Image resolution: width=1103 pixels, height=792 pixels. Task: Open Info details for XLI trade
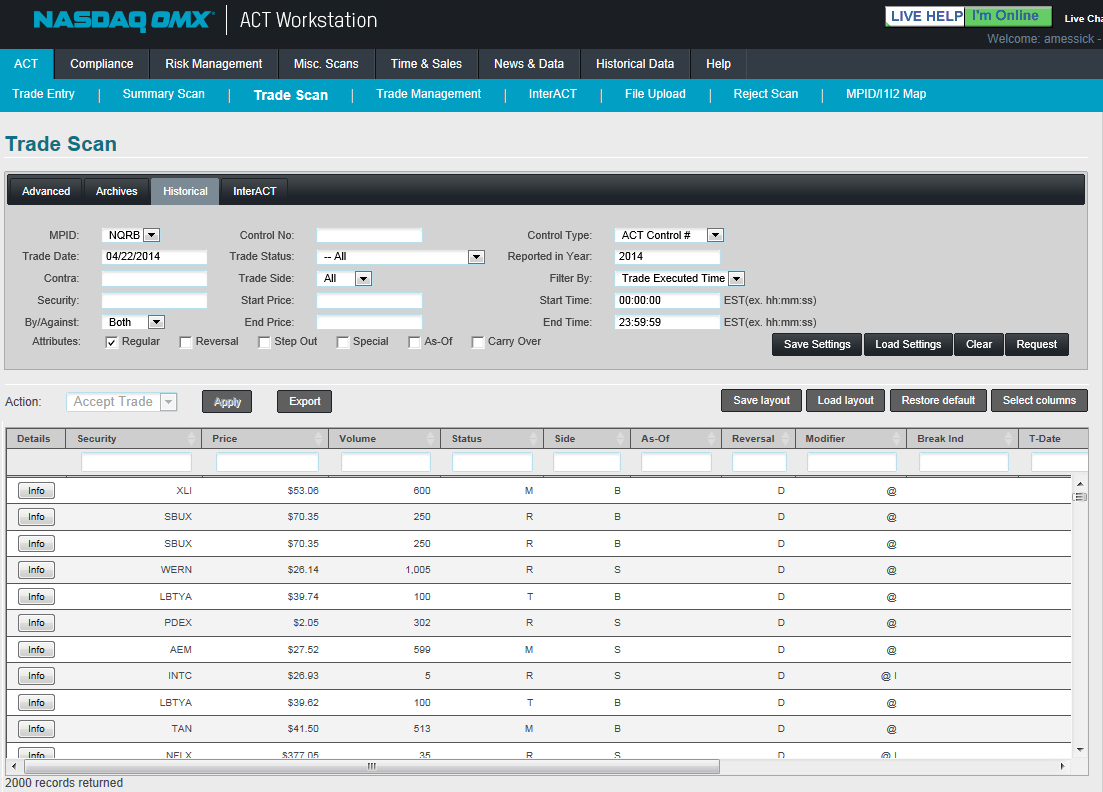coord(37,491)
